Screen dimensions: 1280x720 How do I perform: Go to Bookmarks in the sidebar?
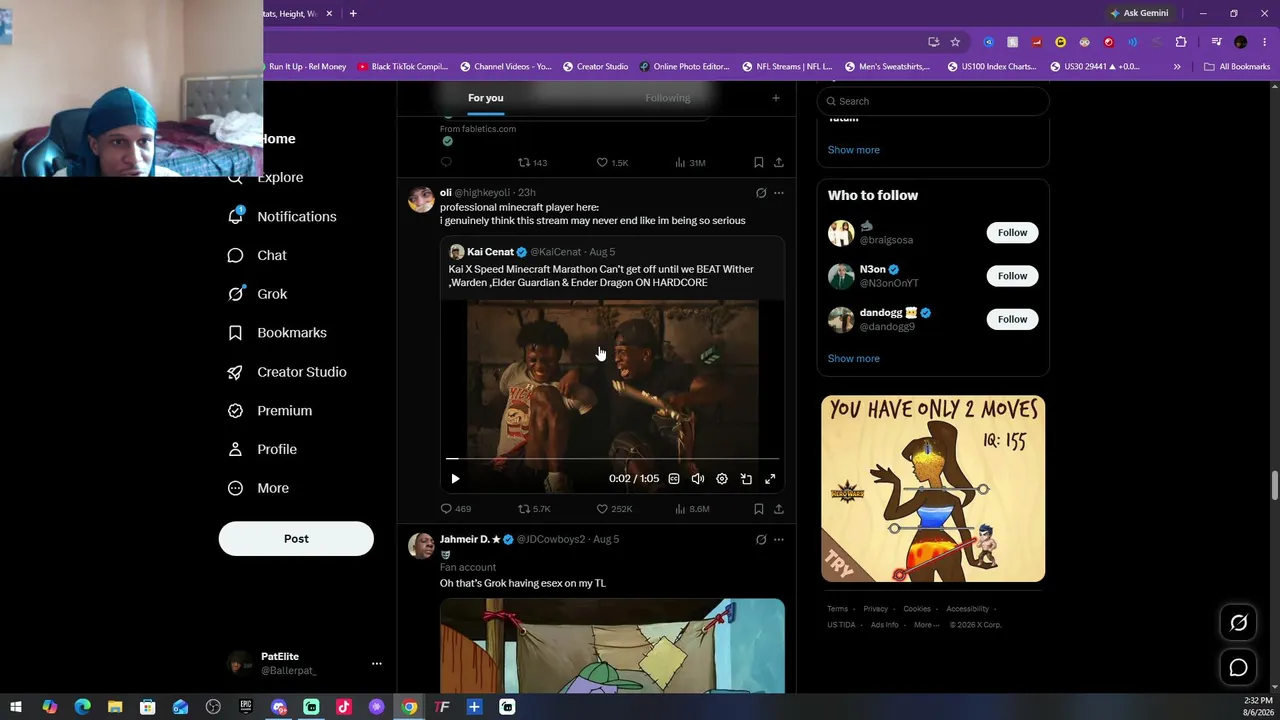tap(278, 333)
